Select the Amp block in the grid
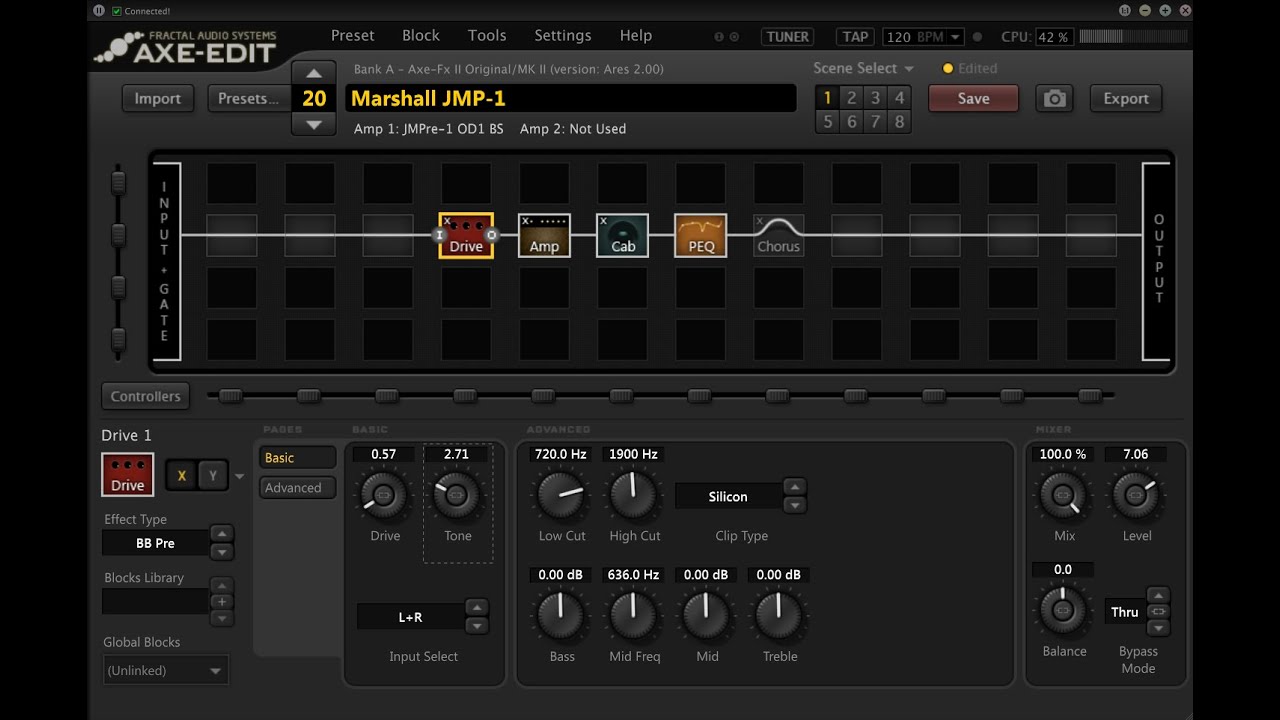The height and width of the screenshot is (720, 1280). coord(544,236)
